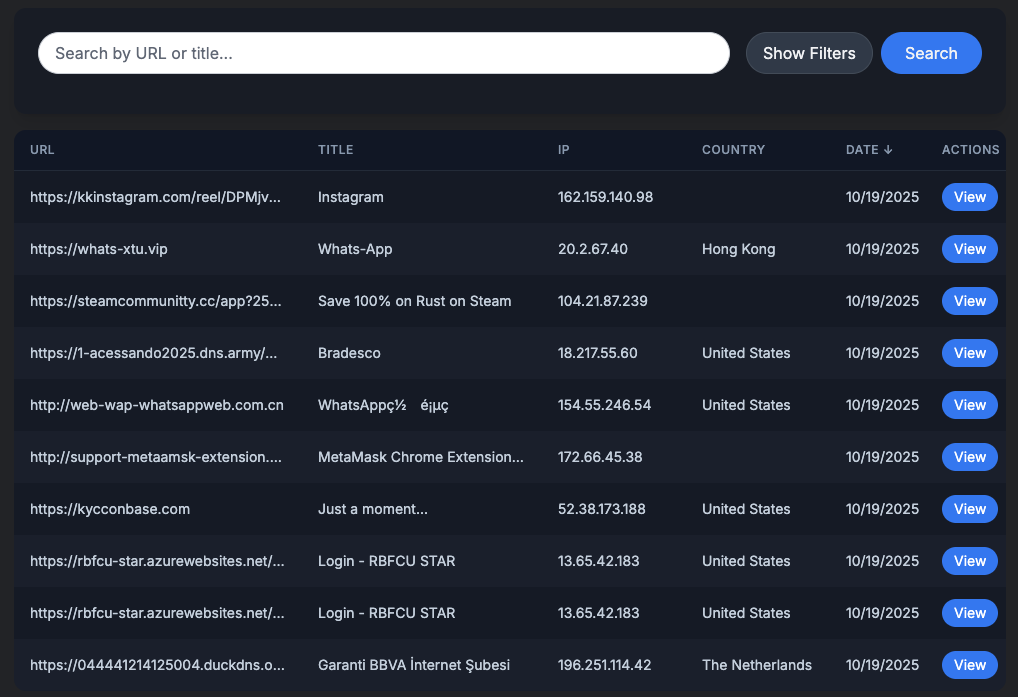Click the IP column header
The width and height of the screenshot is (1018, 697).
point(564,150)
